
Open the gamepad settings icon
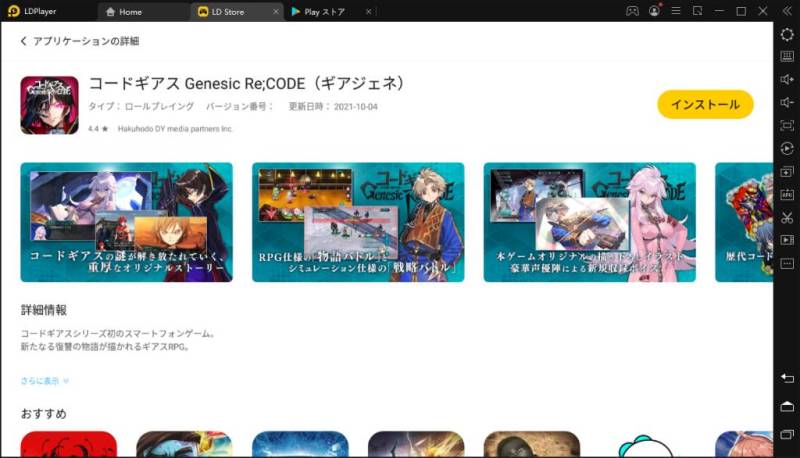pos(632,11)
